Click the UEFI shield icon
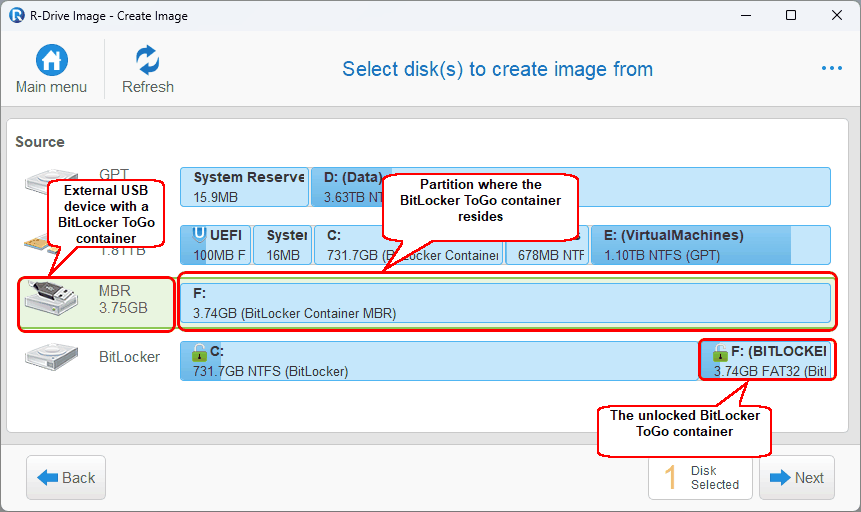861x512 pixels. [x=199, y=235]
